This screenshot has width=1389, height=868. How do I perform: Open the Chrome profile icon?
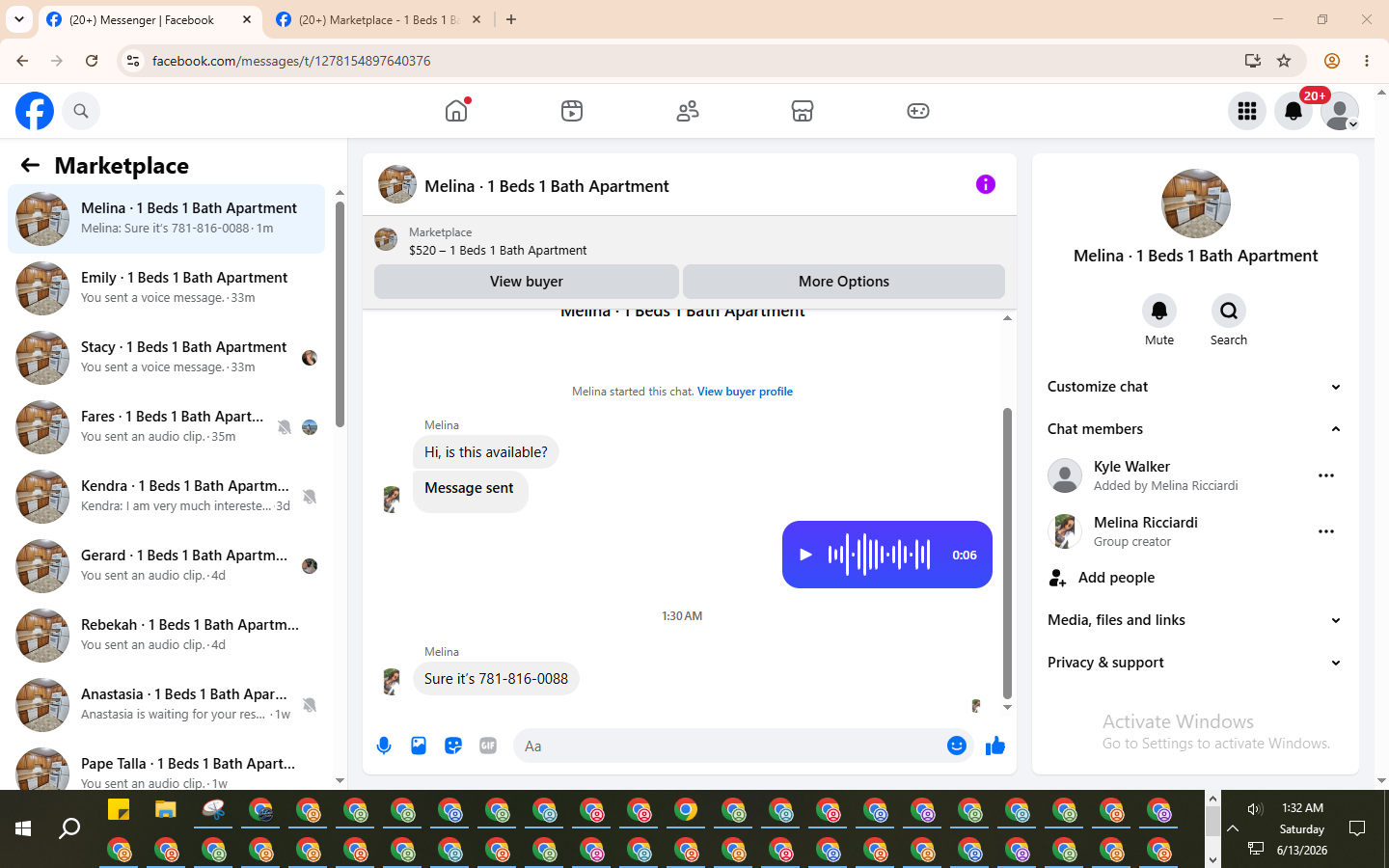[1332, 61]
